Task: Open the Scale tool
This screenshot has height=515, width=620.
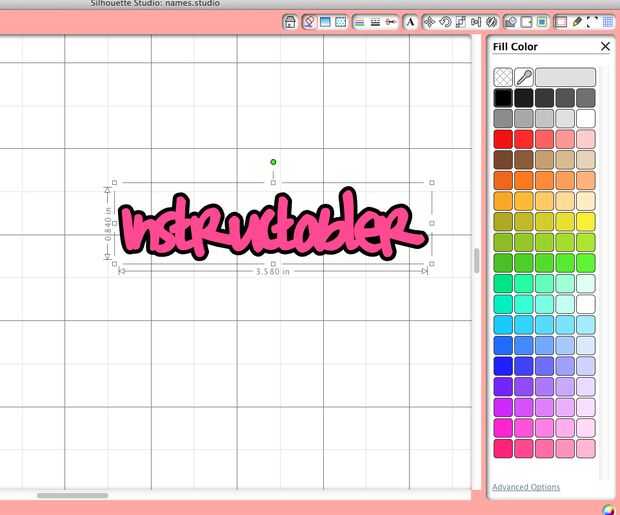Action: pos(461,22)
